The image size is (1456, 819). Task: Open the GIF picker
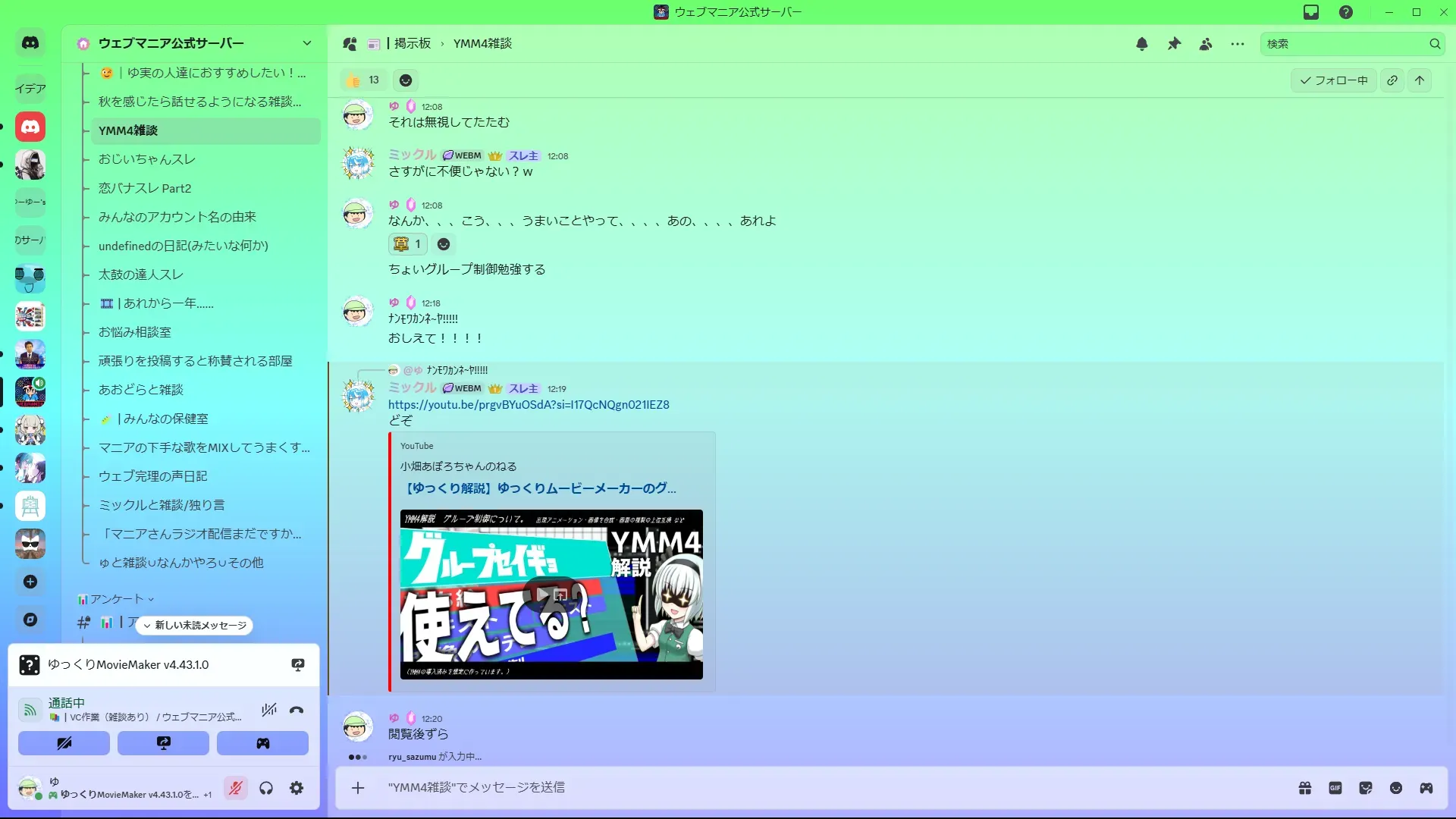pos(1335,788)
